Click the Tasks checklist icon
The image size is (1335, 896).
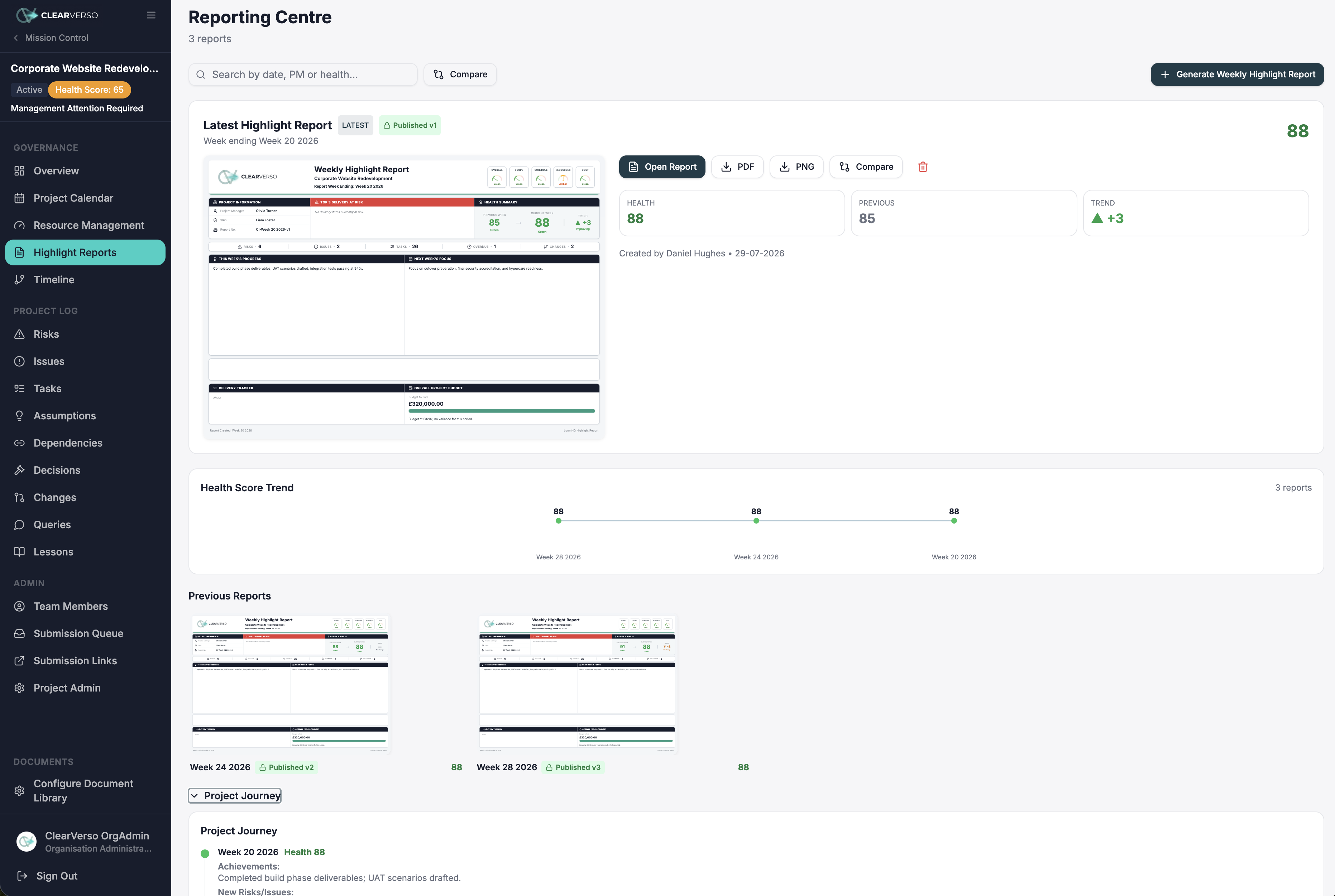(x=19, y=389)
